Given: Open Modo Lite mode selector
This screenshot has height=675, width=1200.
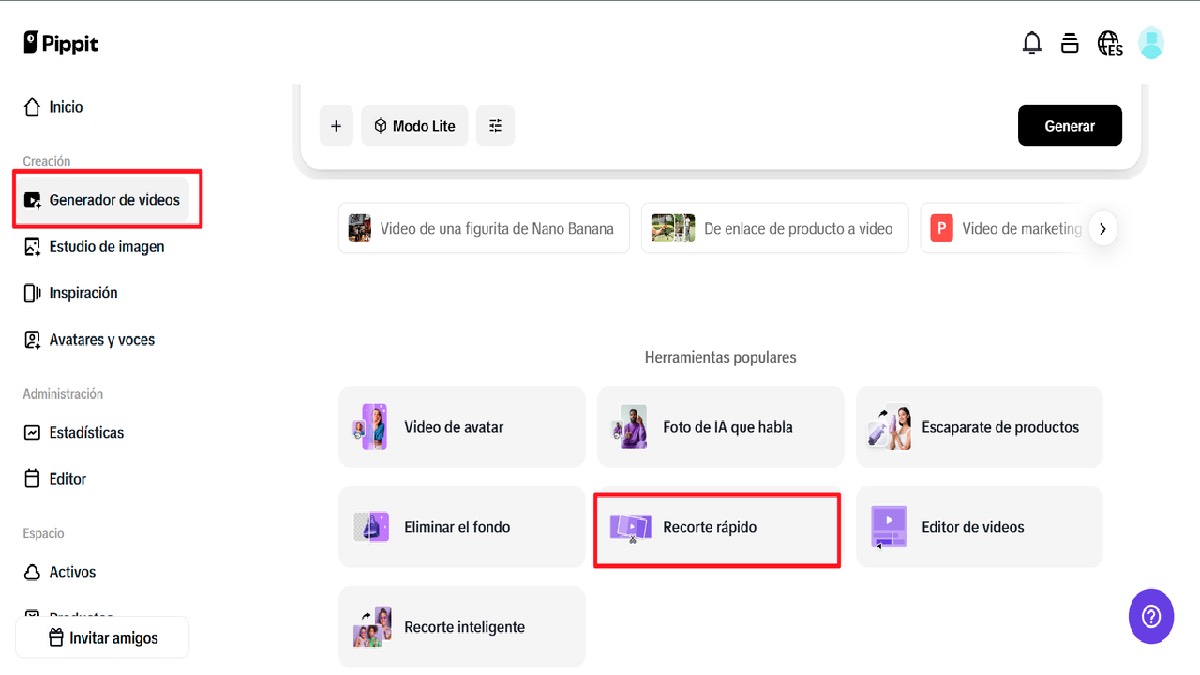Looking at the screenshot, I should (414, 126).
